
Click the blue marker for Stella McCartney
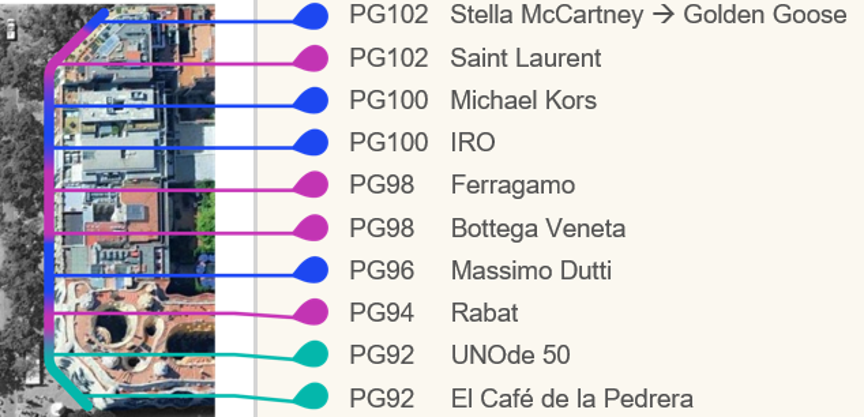tap(312, 16)
